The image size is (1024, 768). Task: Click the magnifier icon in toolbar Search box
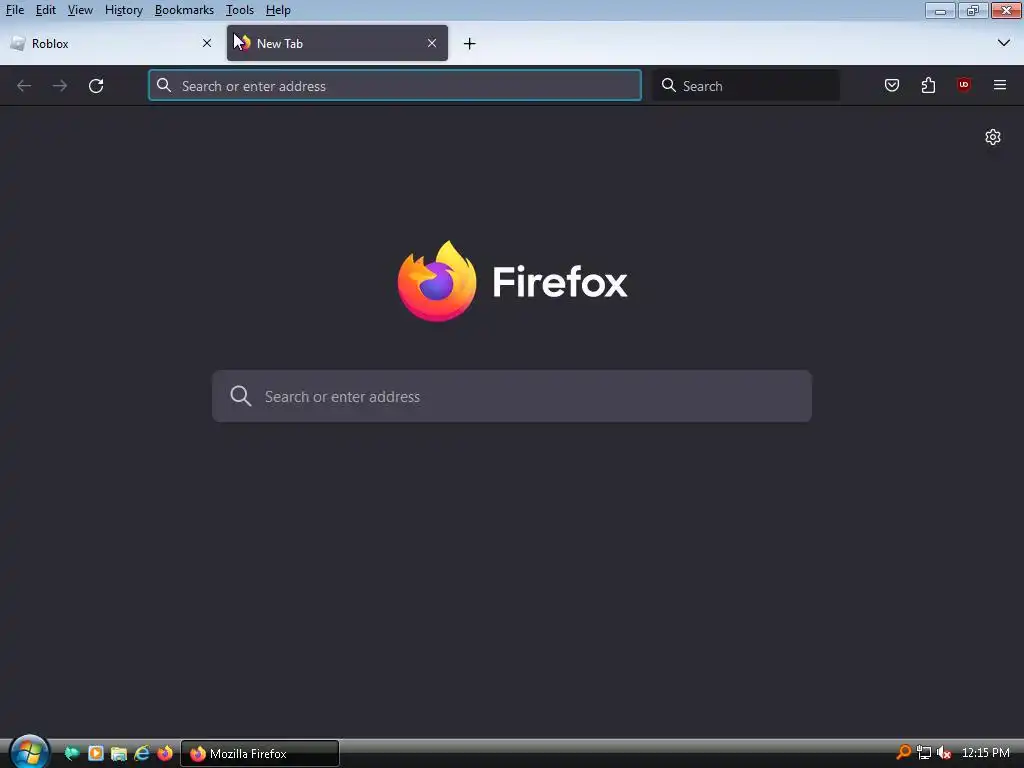668,85
